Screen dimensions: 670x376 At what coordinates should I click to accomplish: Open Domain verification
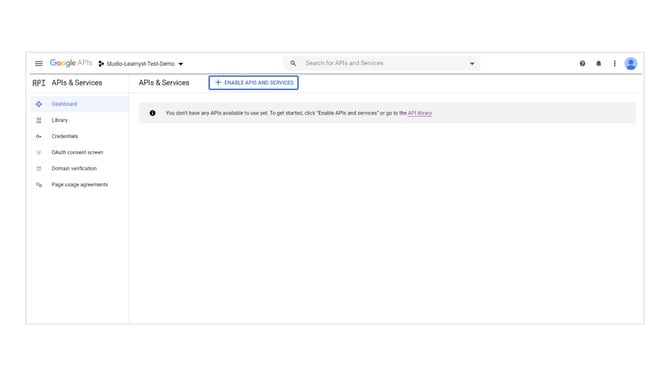[x=79, y=168]
